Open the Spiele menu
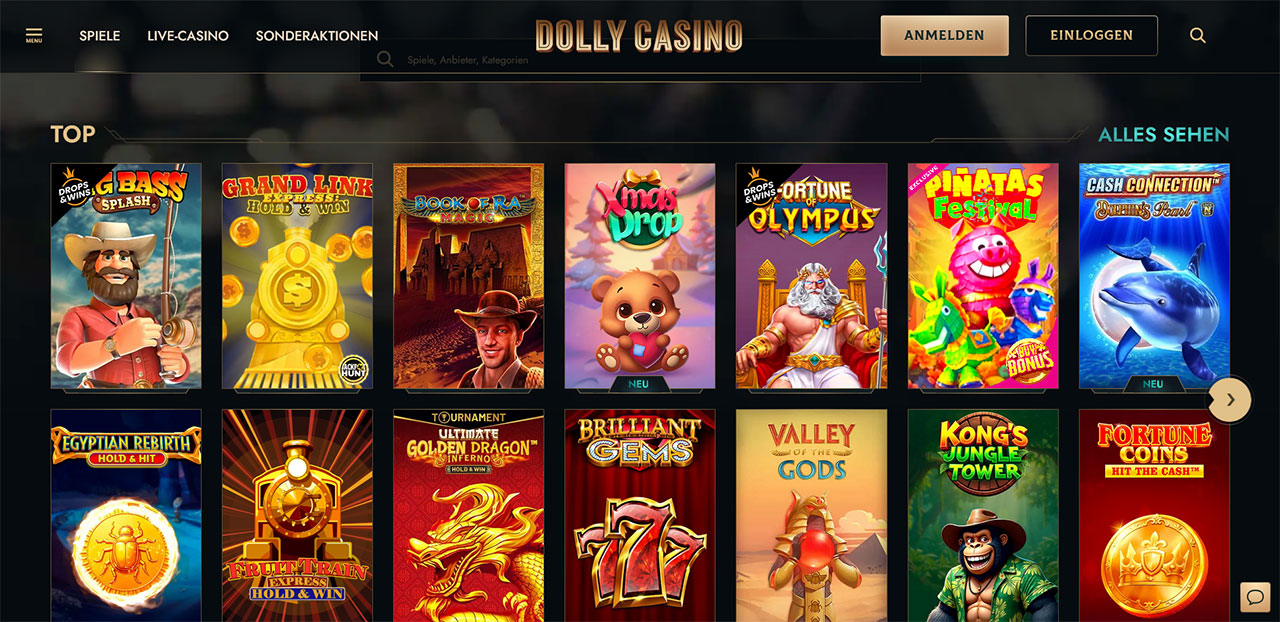This screenshot has height=622, width=1280. pos(100,35)
